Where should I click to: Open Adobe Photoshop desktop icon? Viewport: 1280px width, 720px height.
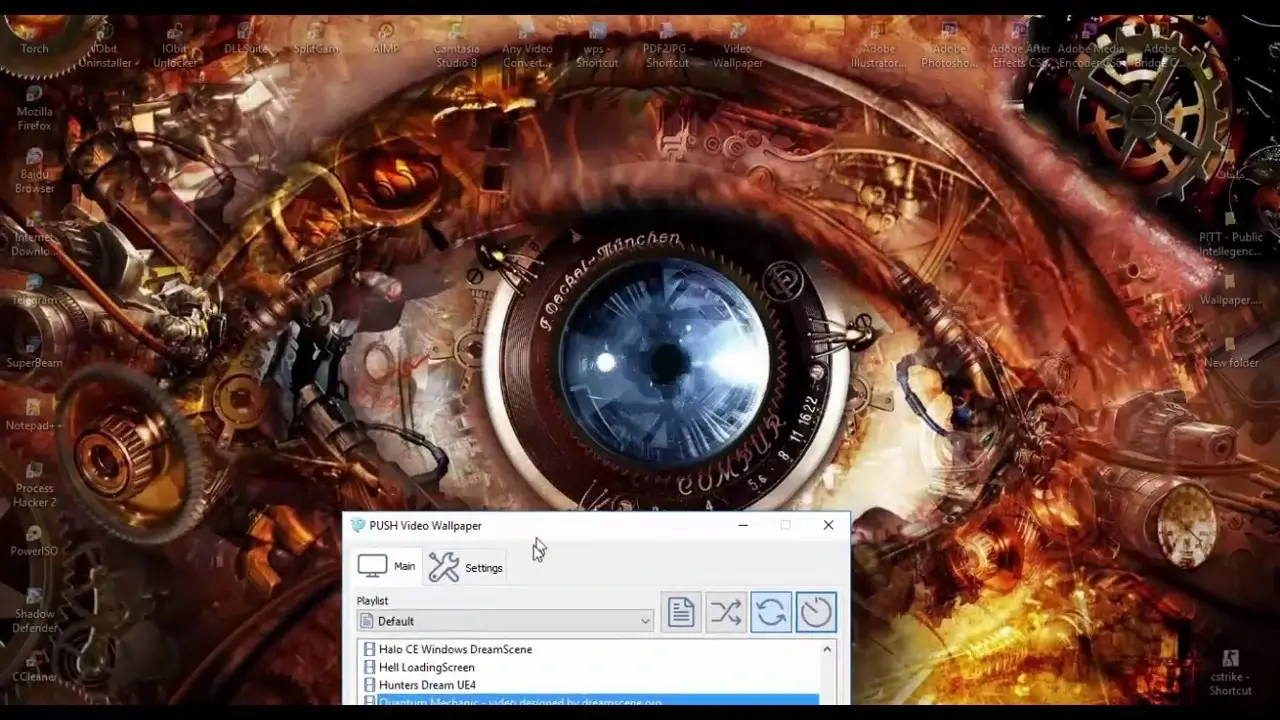pyautogui.click(x=949, y=47)
